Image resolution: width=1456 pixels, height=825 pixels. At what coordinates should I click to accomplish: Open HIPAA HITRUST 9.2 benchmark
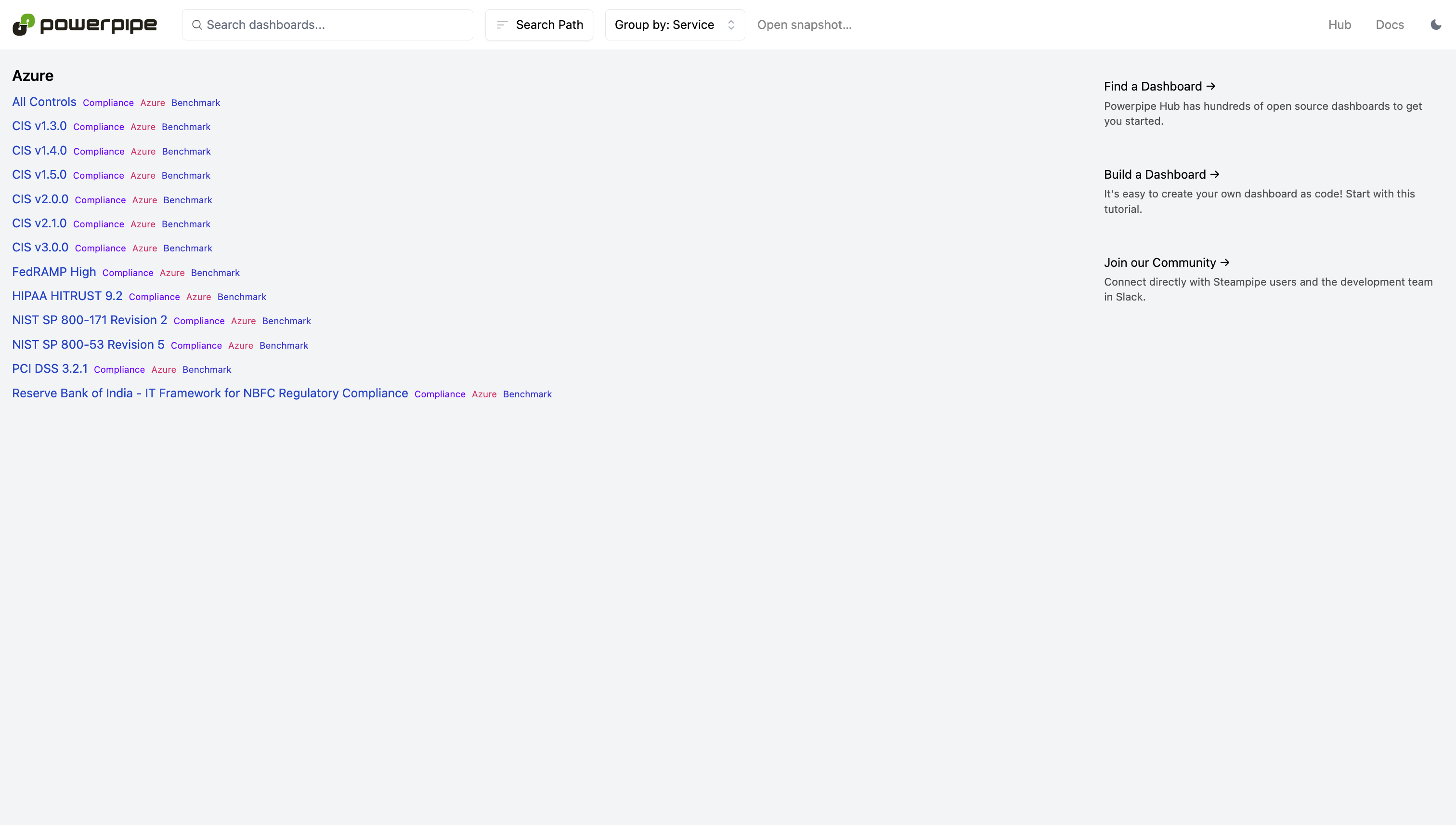pyautogui.click(x=67, y=296)
